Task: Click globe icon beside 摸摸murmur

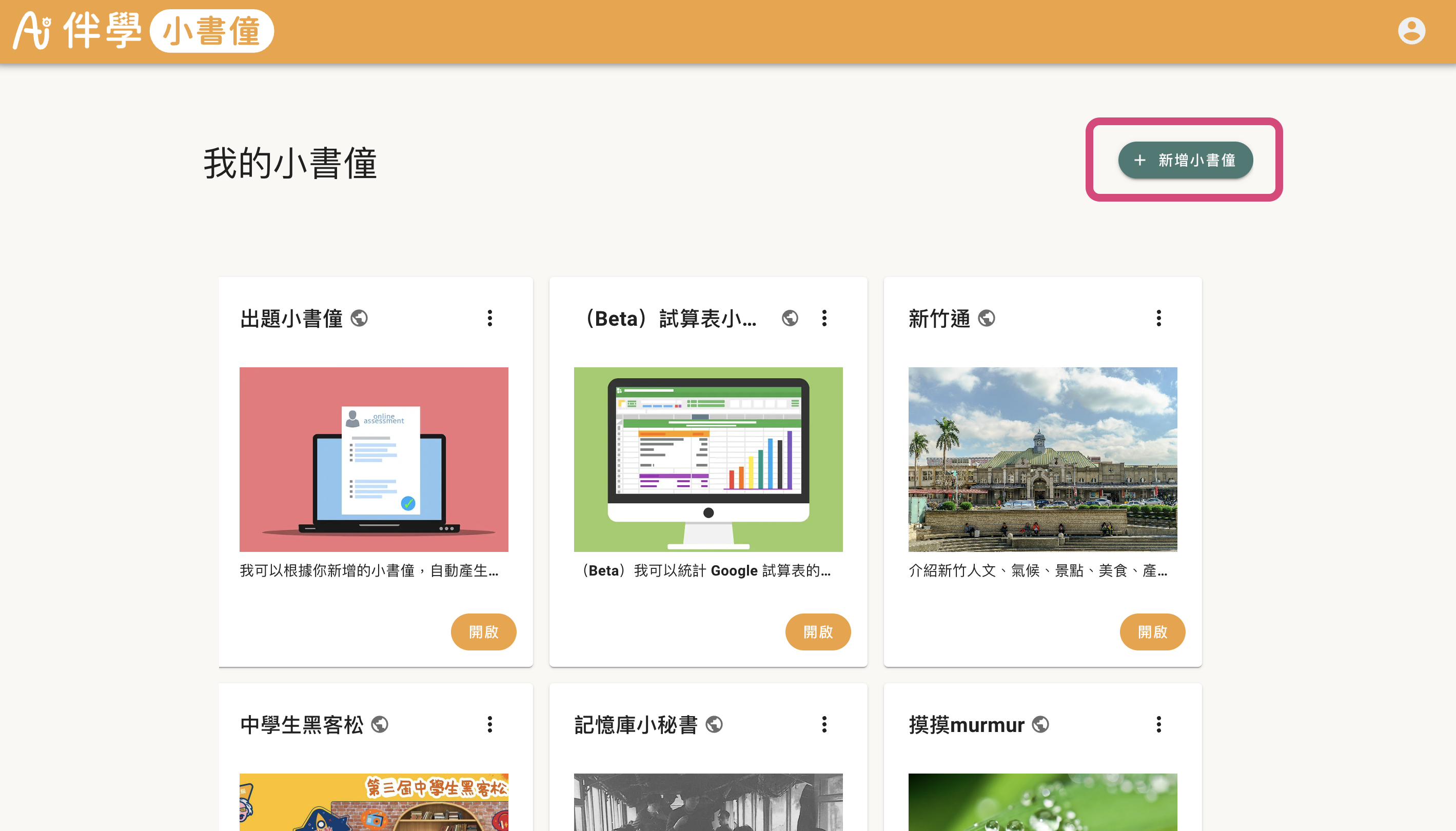Action: 1040,724
